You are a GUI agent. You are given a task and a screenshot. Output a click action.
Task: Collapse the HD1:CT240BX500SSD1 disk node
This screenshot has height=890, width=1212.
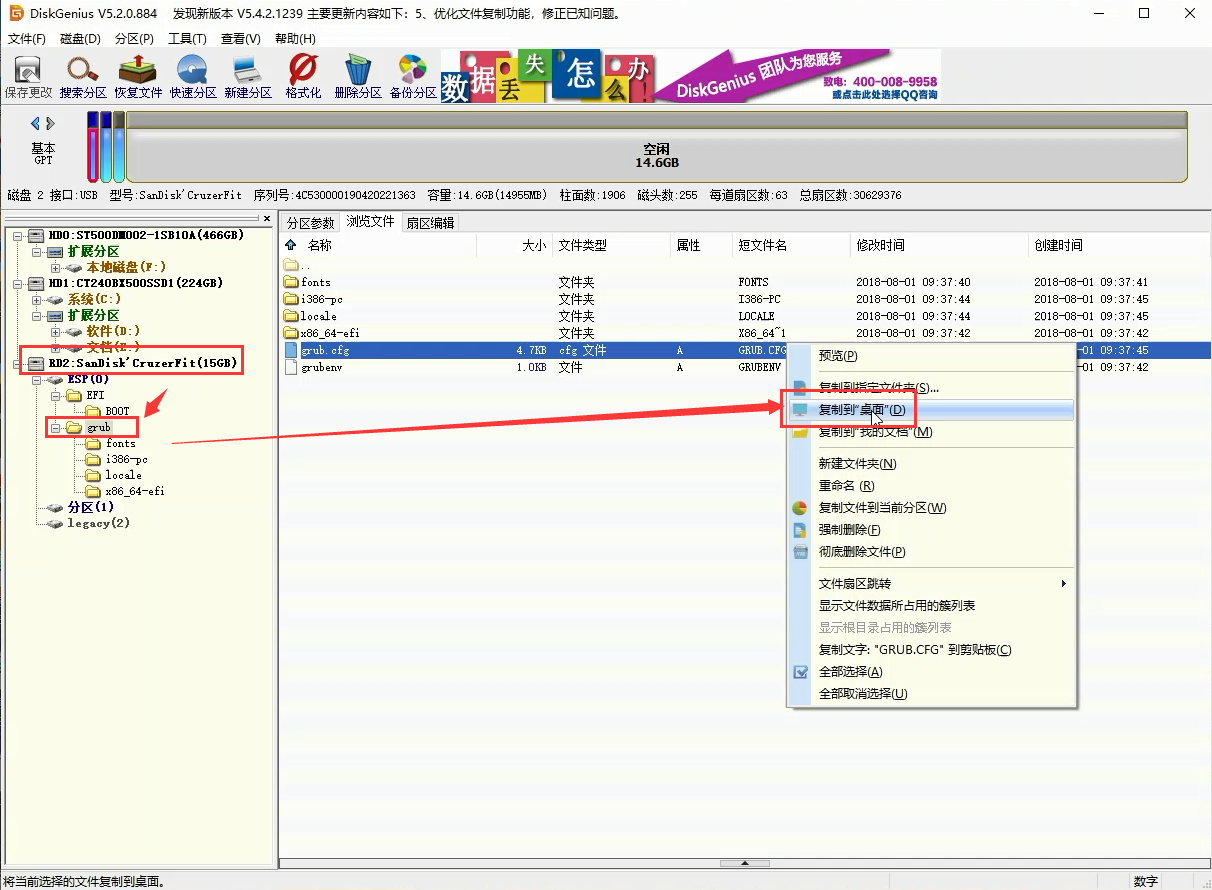click(18, 284)
